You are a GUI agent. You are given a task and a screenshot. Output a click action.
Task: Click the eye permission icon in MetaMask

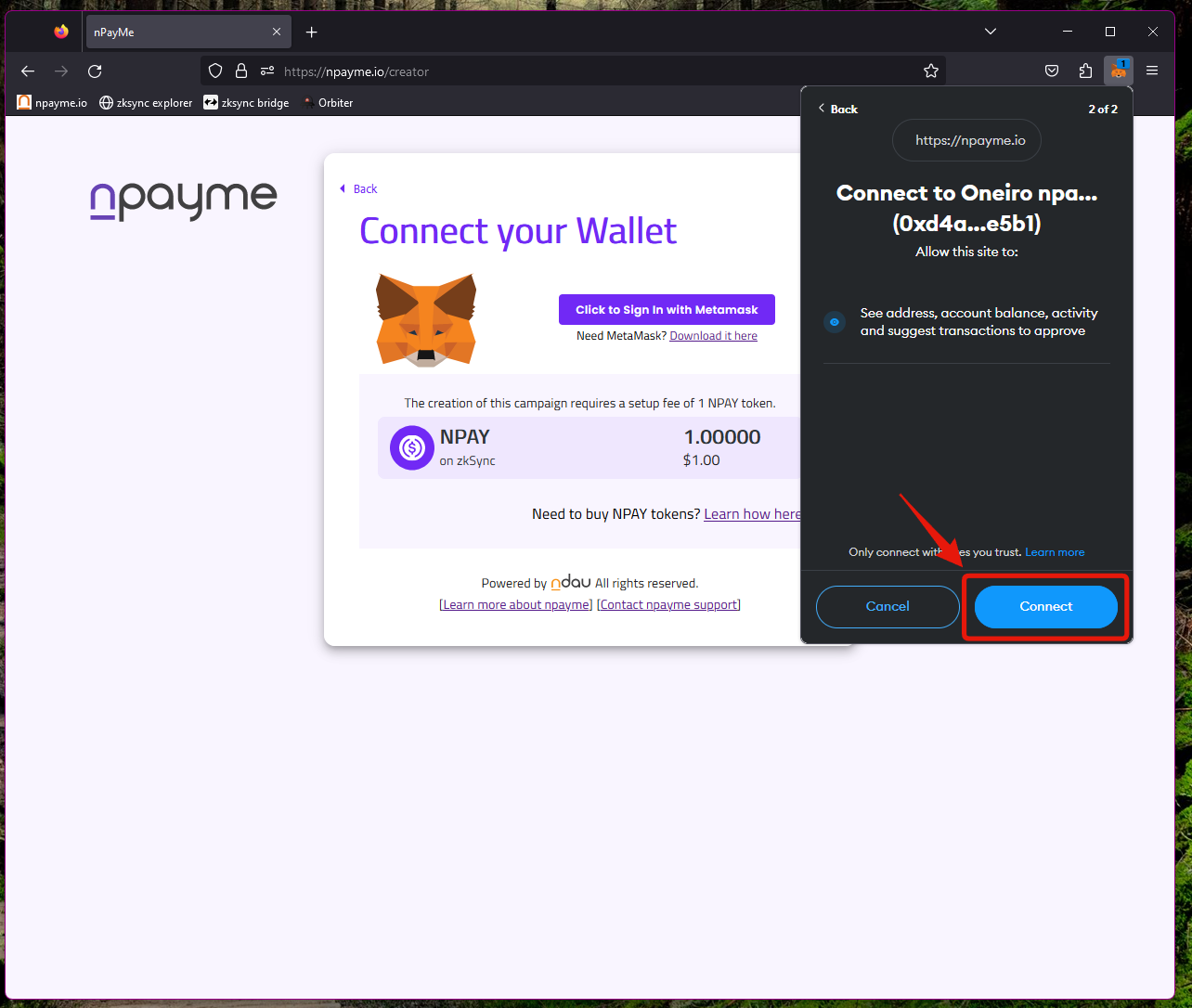[835, 322]
